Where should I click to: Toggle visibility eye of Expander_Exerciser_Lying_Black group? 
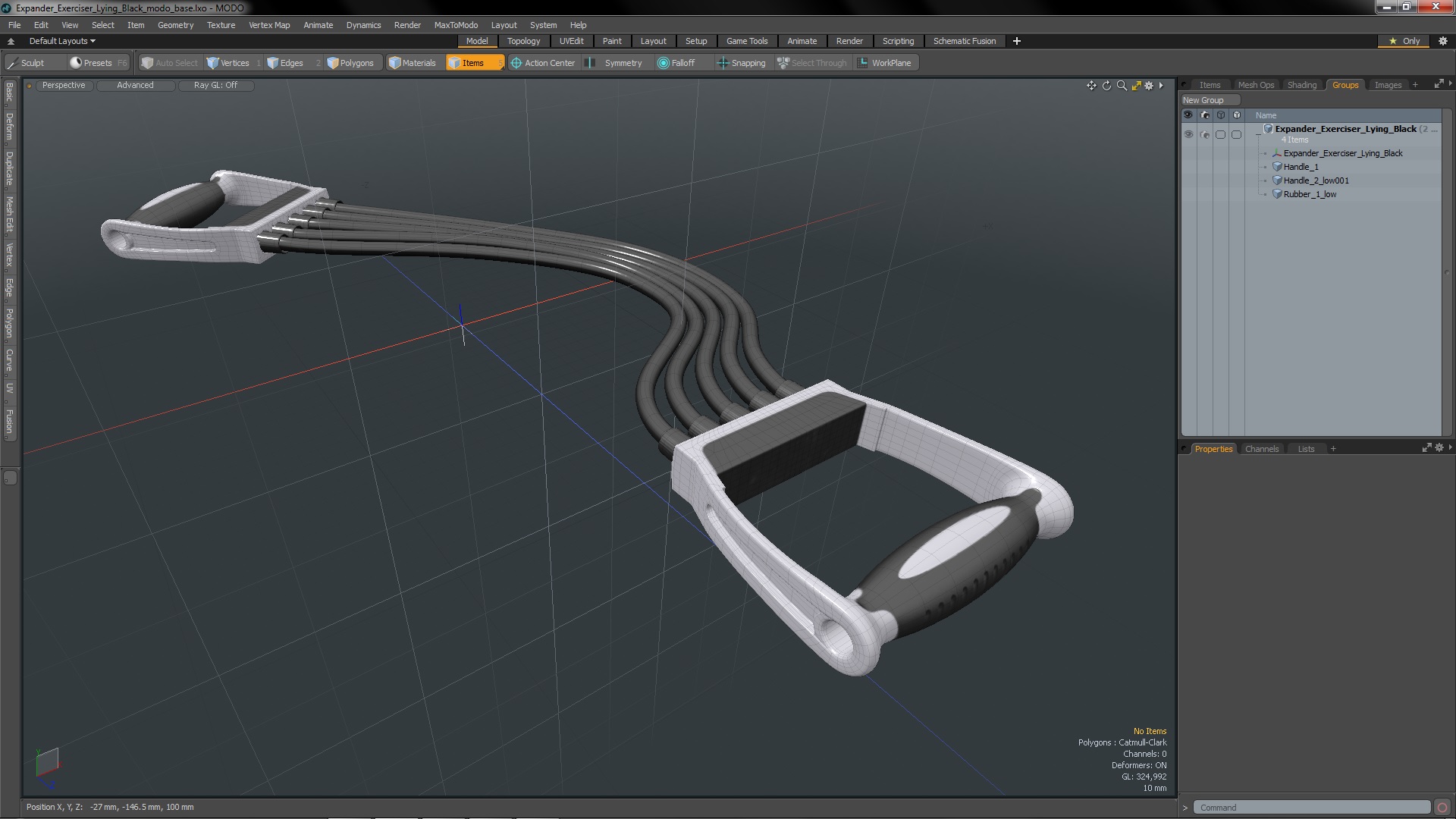pos(1188,134)
